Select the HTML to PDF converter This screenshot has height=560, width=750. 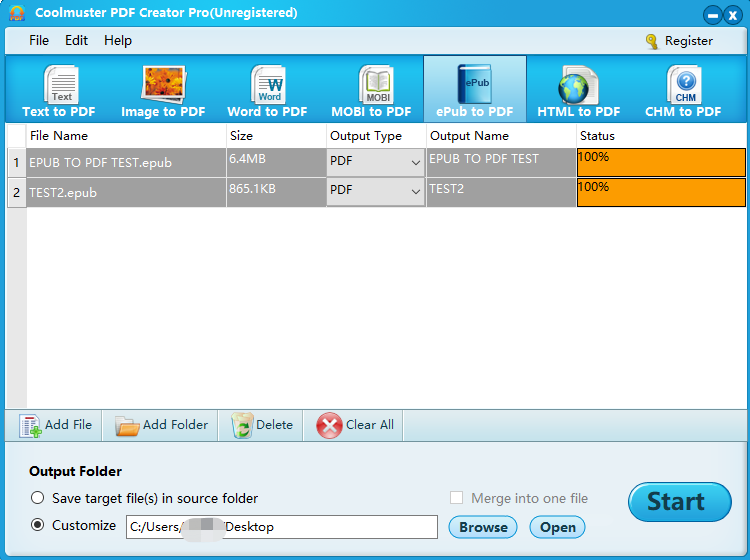click(579, 91)
